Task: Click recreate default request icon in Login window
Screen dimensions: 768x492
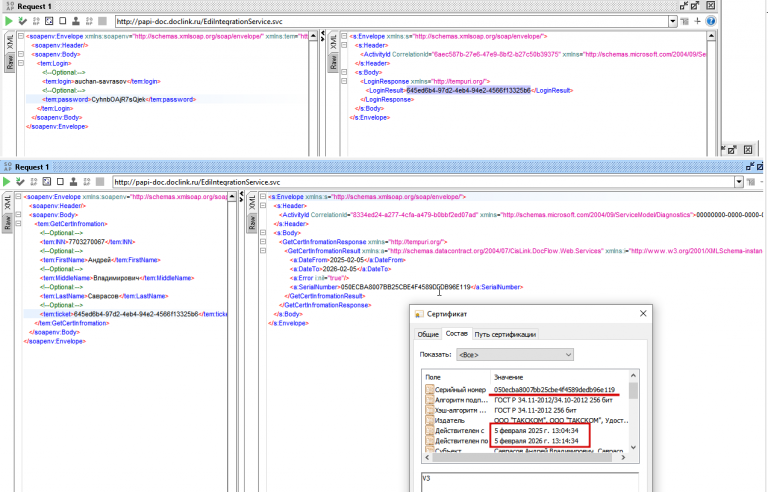Action: [x=49, y=21]
